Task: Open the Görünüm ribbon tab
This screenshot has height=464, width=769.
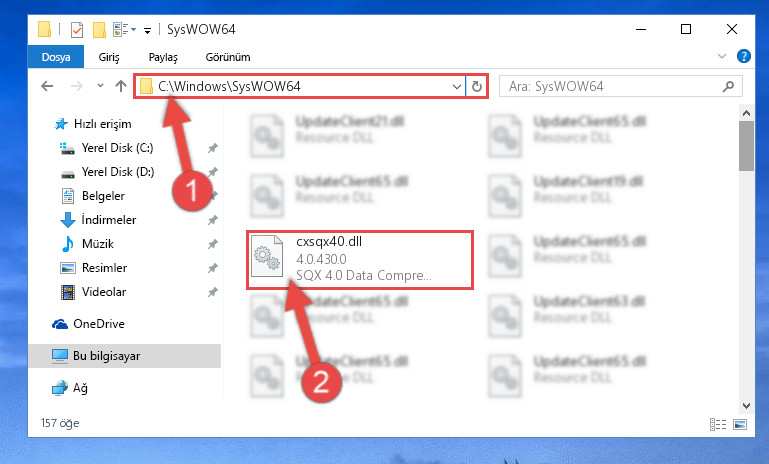Action: click(x=228, y=57)
